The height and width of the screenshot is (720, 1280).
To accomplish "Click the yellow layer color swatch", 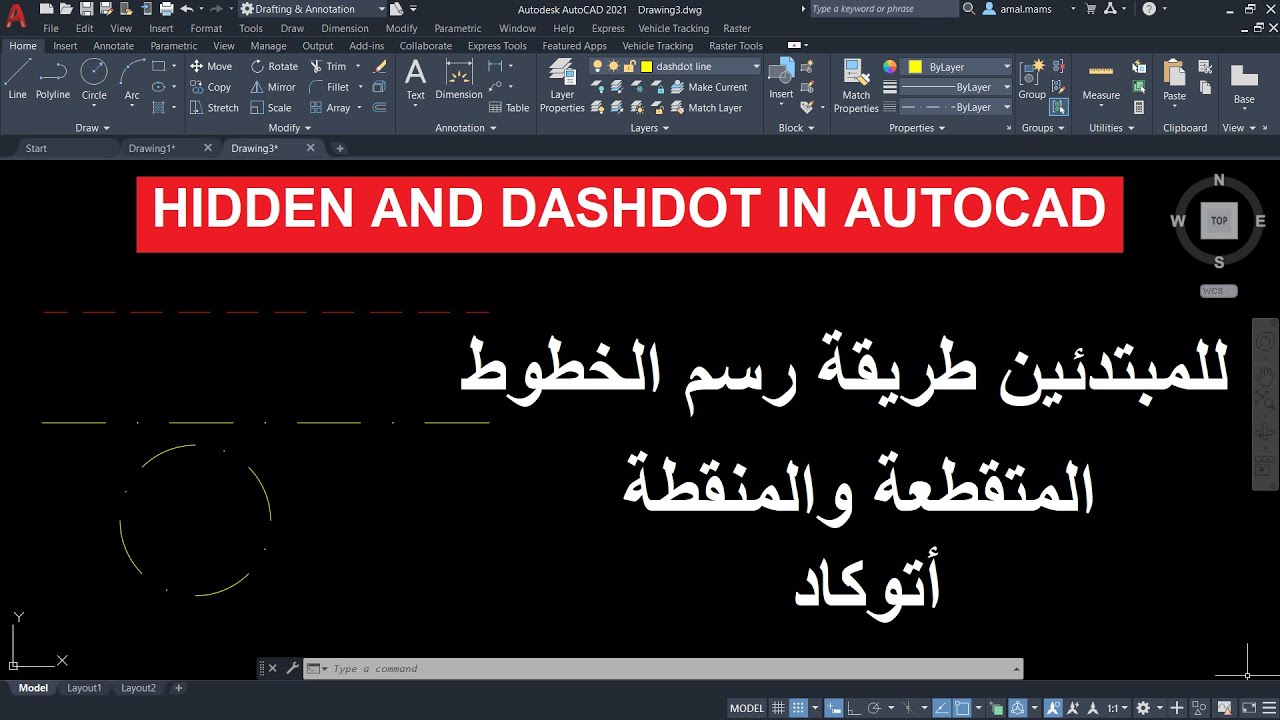I will pyautogui.click(x=647, y=66).
